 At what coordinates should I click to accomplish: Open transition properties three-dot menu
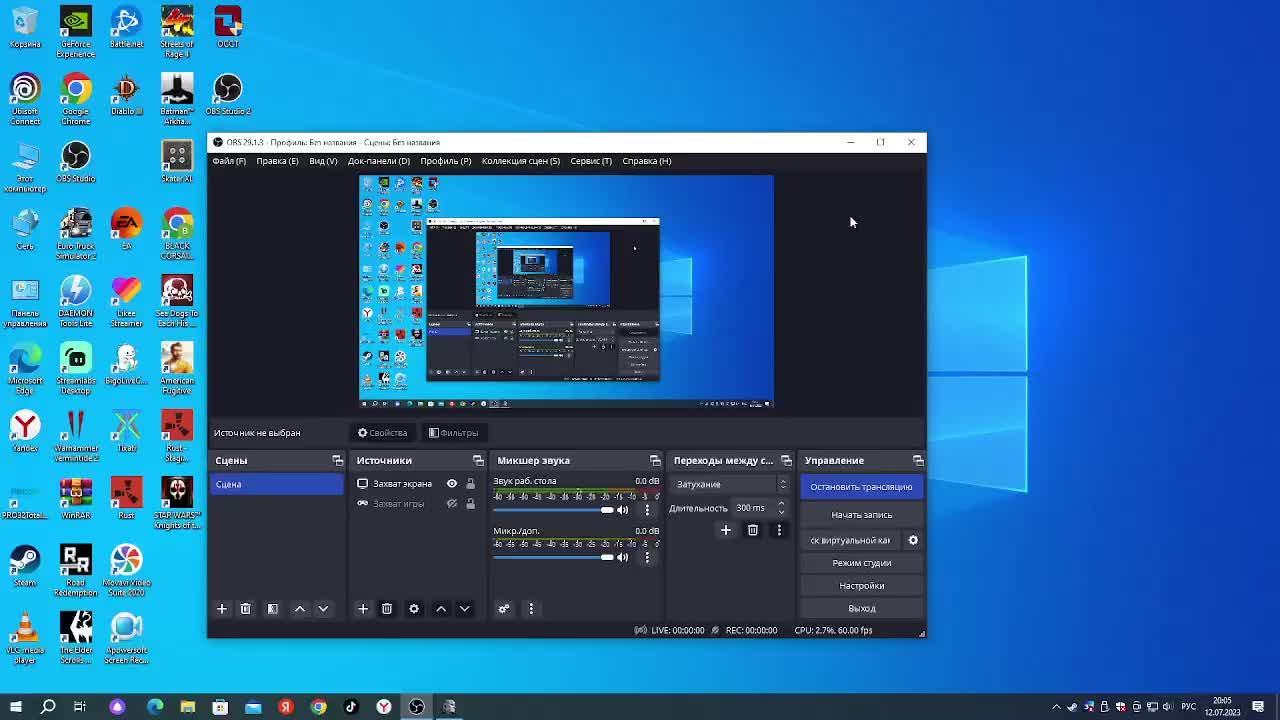[779, 530]
